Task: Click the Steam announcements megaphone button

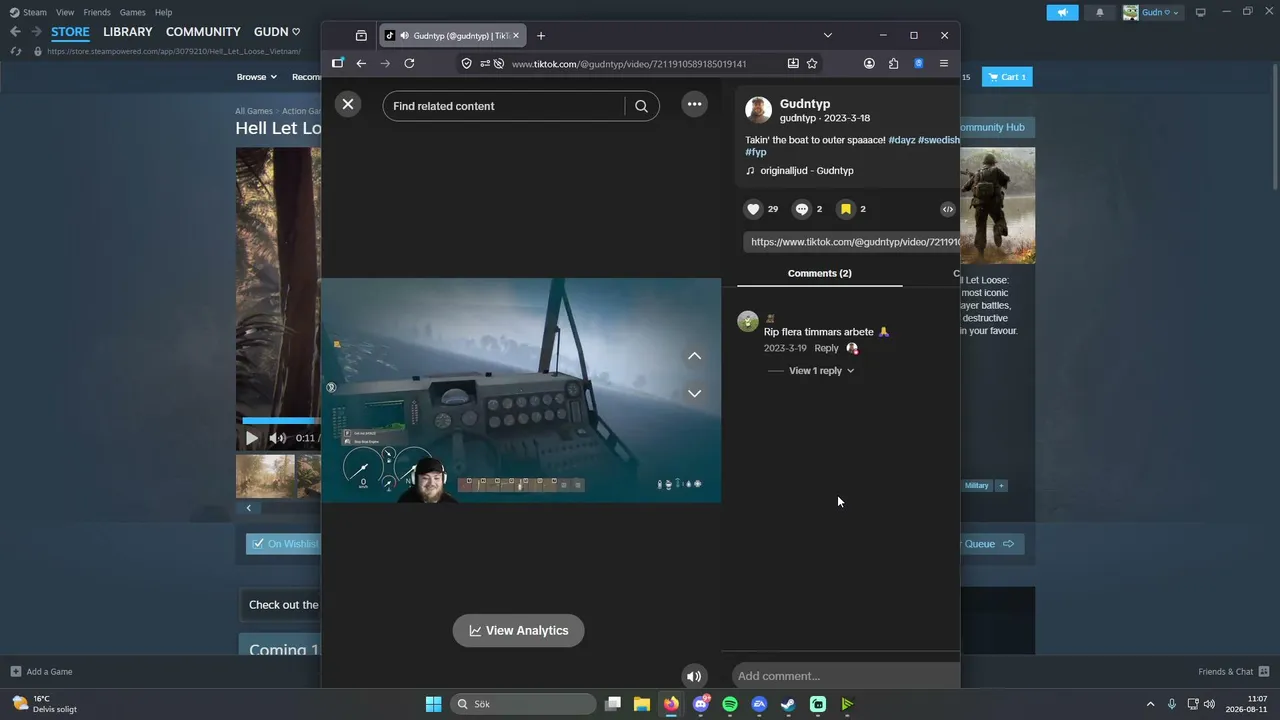Action: 1062,13
